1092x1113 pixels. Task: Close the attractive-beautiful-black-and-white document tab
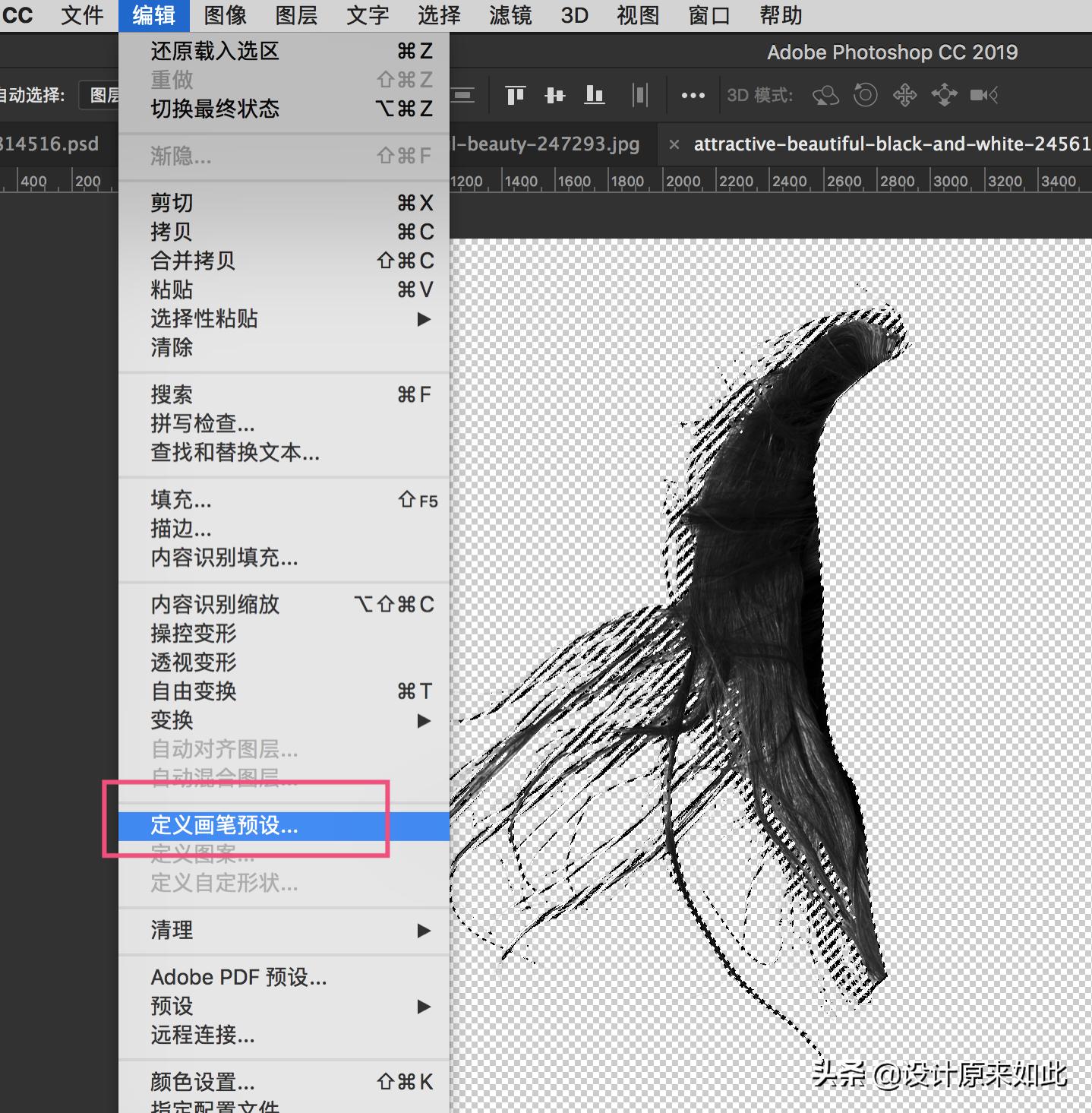674,144
